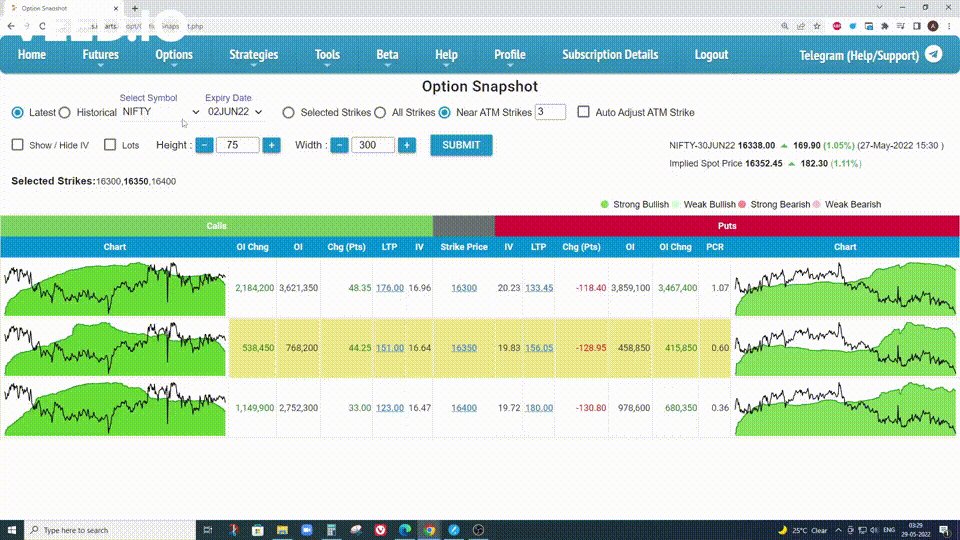960x540 pixels.
Task: Click the share page icon in address bar
Action: coord(801,26)
